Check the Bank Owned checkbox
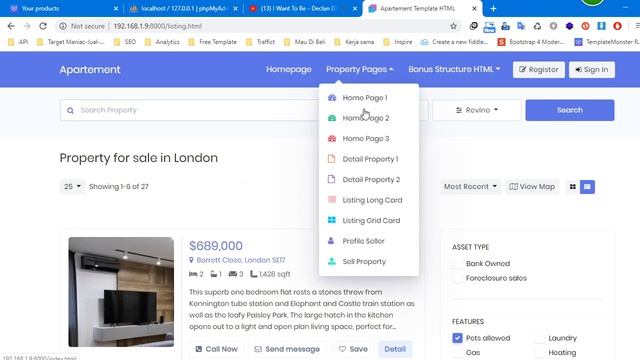Viewport: 640px width, 360px height. (x=457, y=263)
